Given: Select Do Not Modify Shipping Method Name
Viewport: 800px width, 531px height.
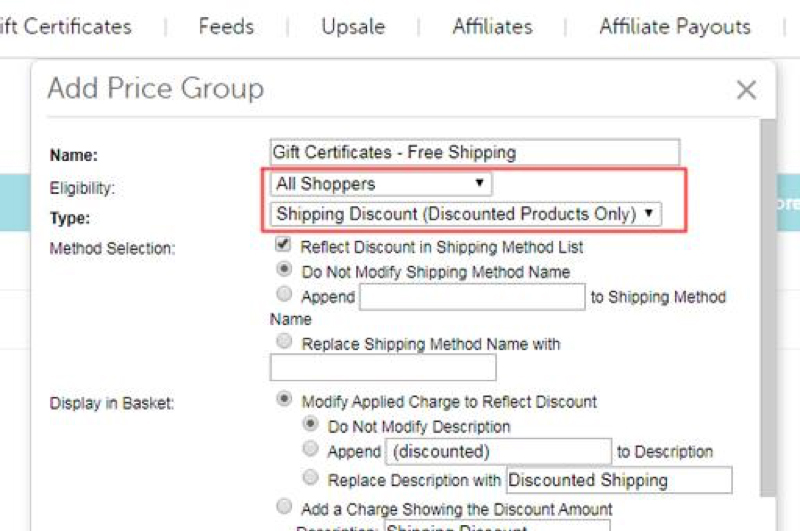Looking at the screenshot, I should click(284, 269).
